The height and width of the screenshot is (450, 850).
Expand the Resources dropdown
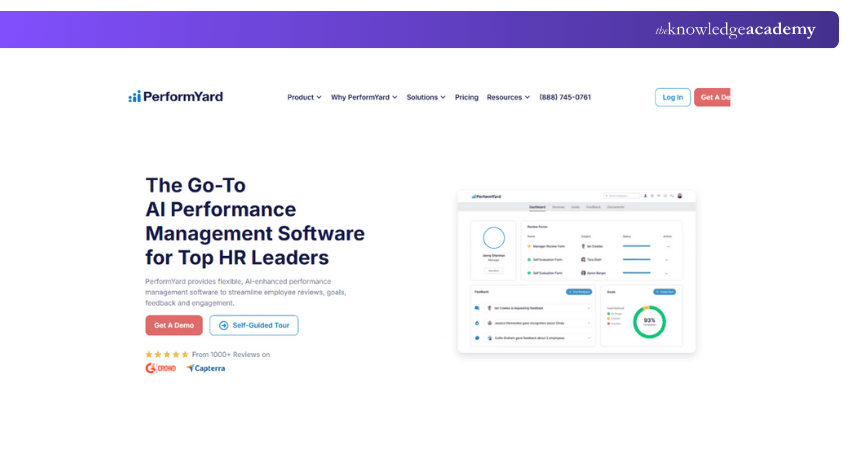[508, 97]
